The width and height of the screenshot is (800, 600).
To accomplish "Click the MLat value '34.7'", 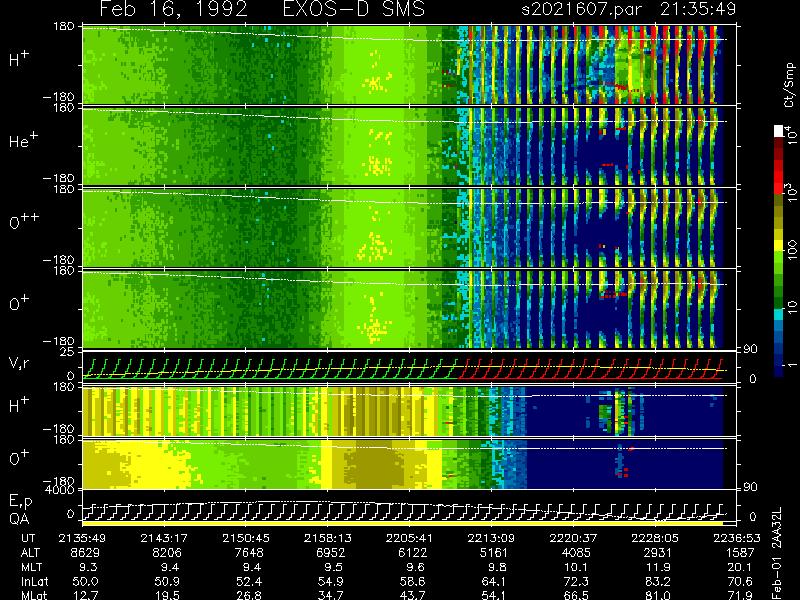I will point(331,595).
